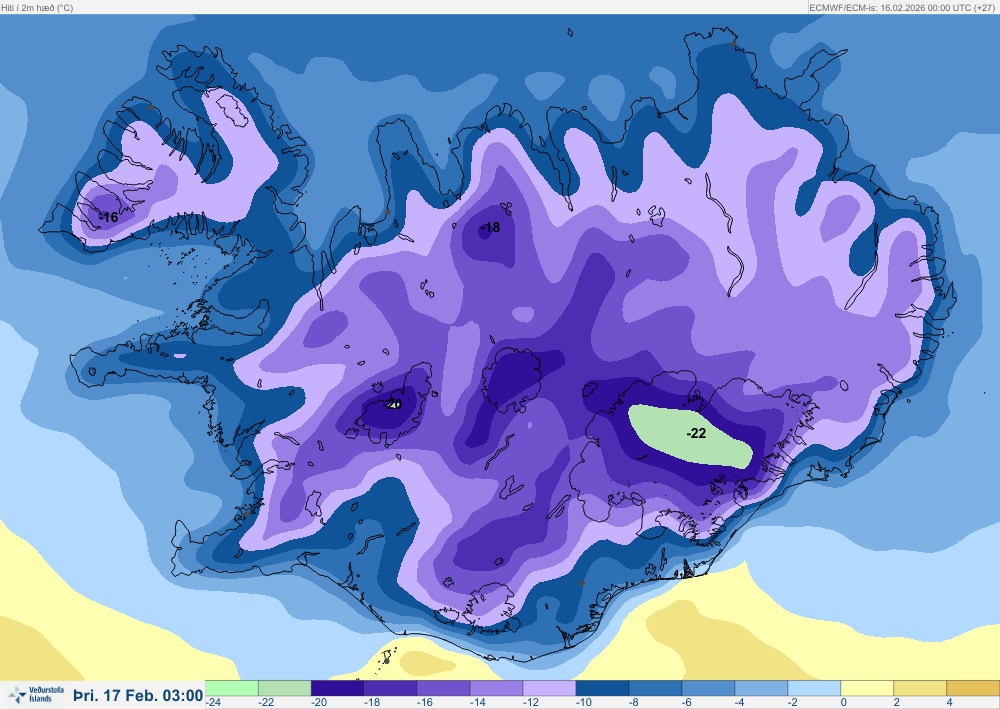1000x709 pixels.
Task: Click the -18 label on the map
Action: pos(490,228)
